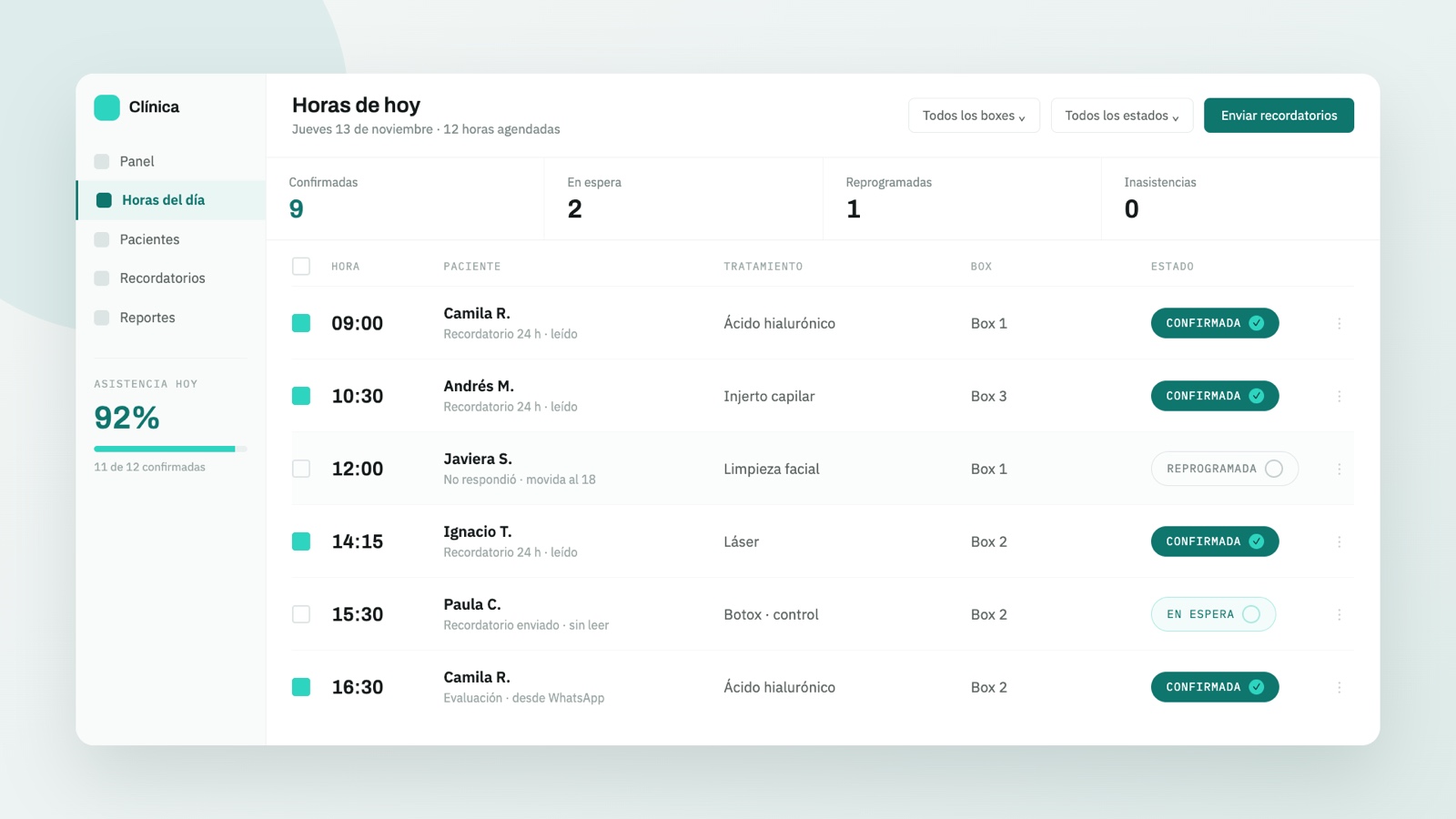This screenshot has width=1456, height=819.
Task: Select Horas del día menu item
Action: [171, 200]
